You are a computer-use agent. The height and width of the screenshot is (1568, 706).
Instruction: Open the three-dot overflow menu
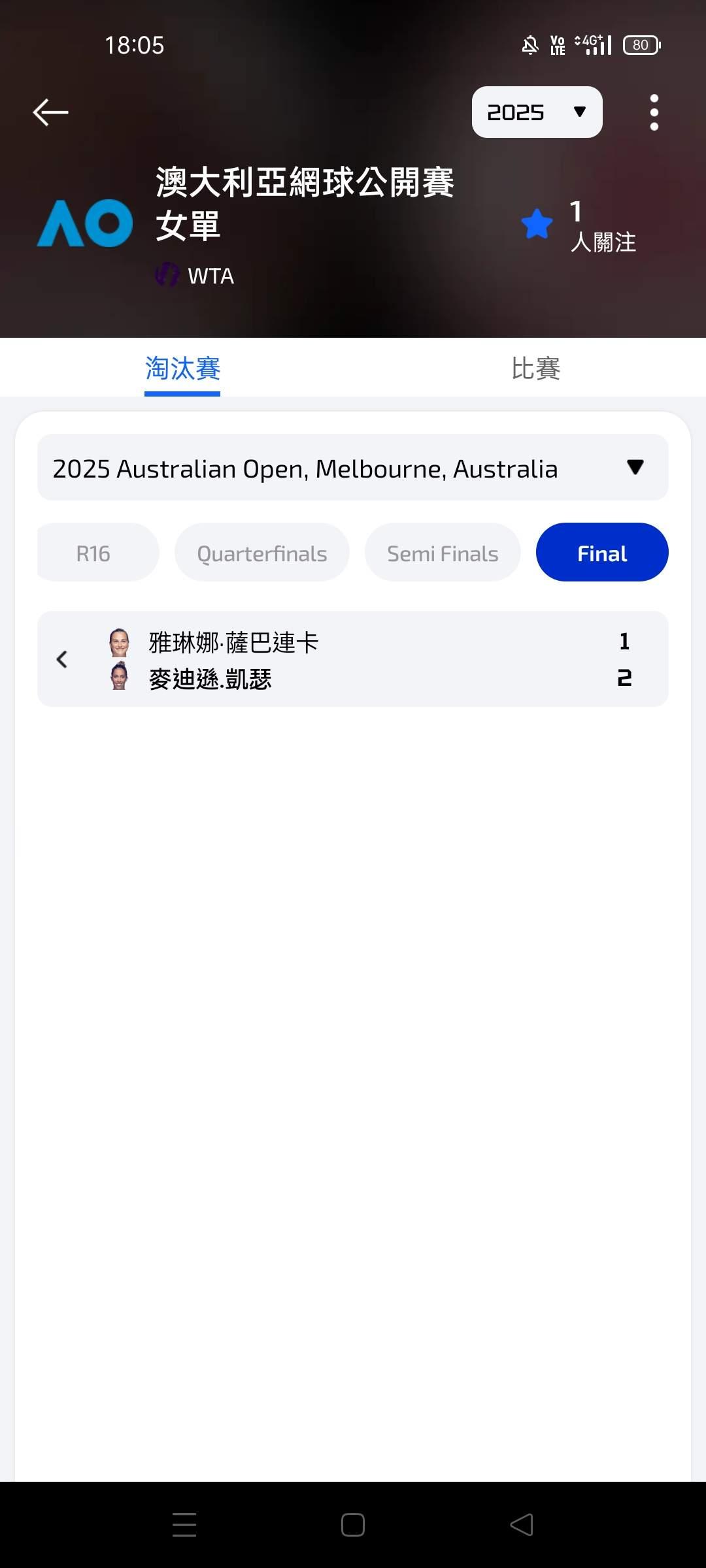(x=654, y=112)
